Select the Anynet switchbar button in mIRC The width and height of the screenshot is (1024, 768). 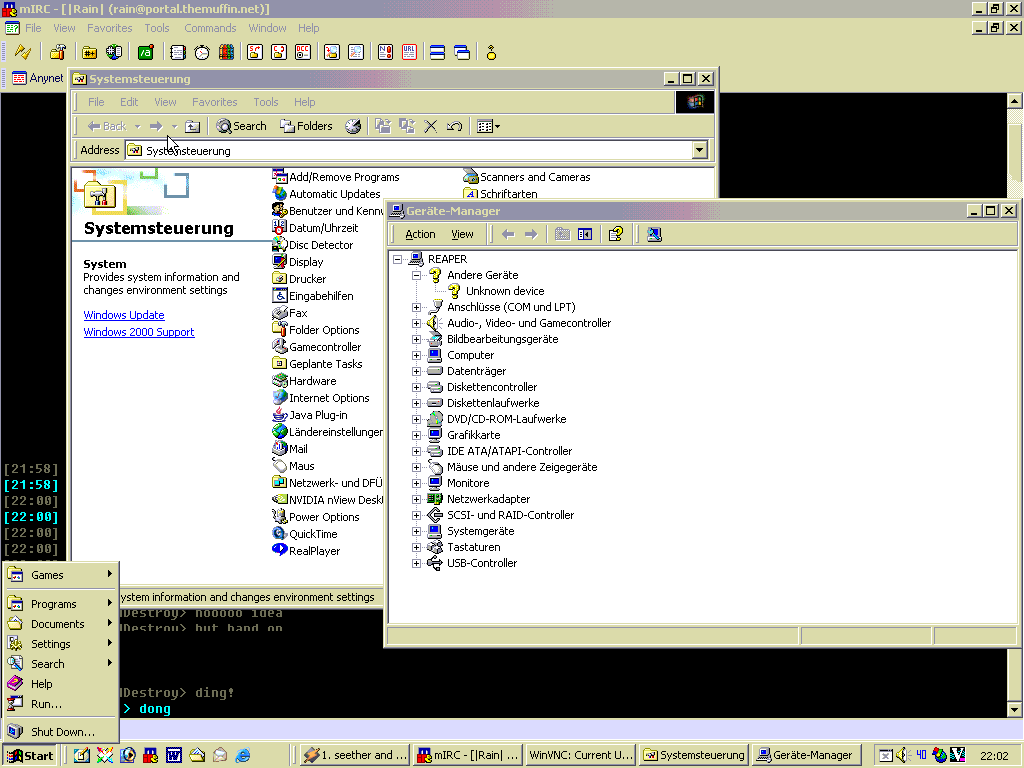(38, 78)
